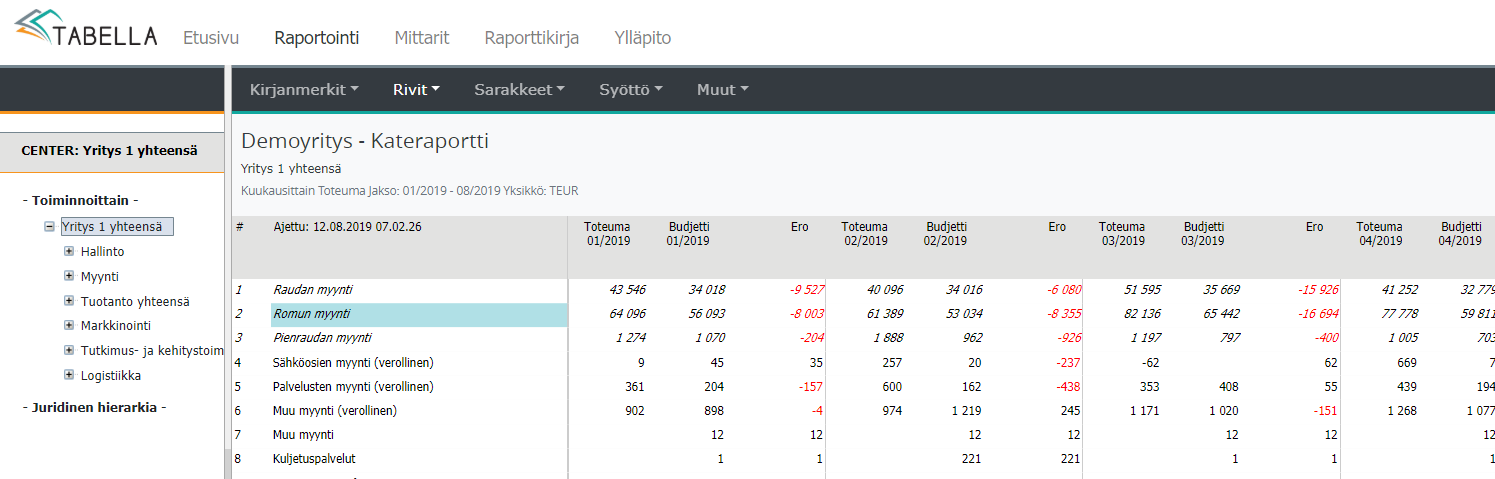Expand the Logistiikka tree node
Screen dimensions: 1495x479
click(69, 376)
